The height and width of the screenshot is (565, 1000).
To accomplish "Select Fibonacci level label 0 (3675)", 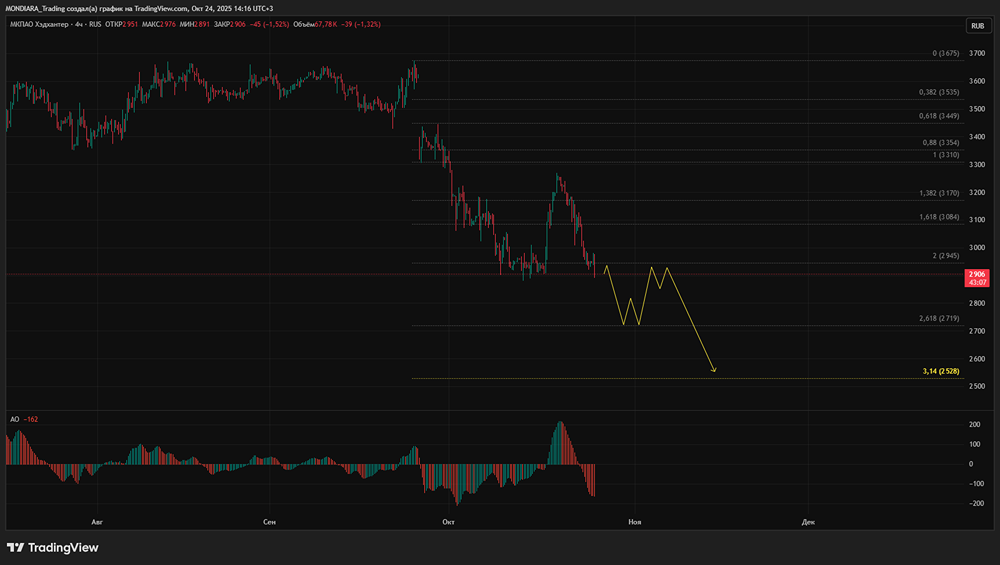I will click(x=945, y=54).
